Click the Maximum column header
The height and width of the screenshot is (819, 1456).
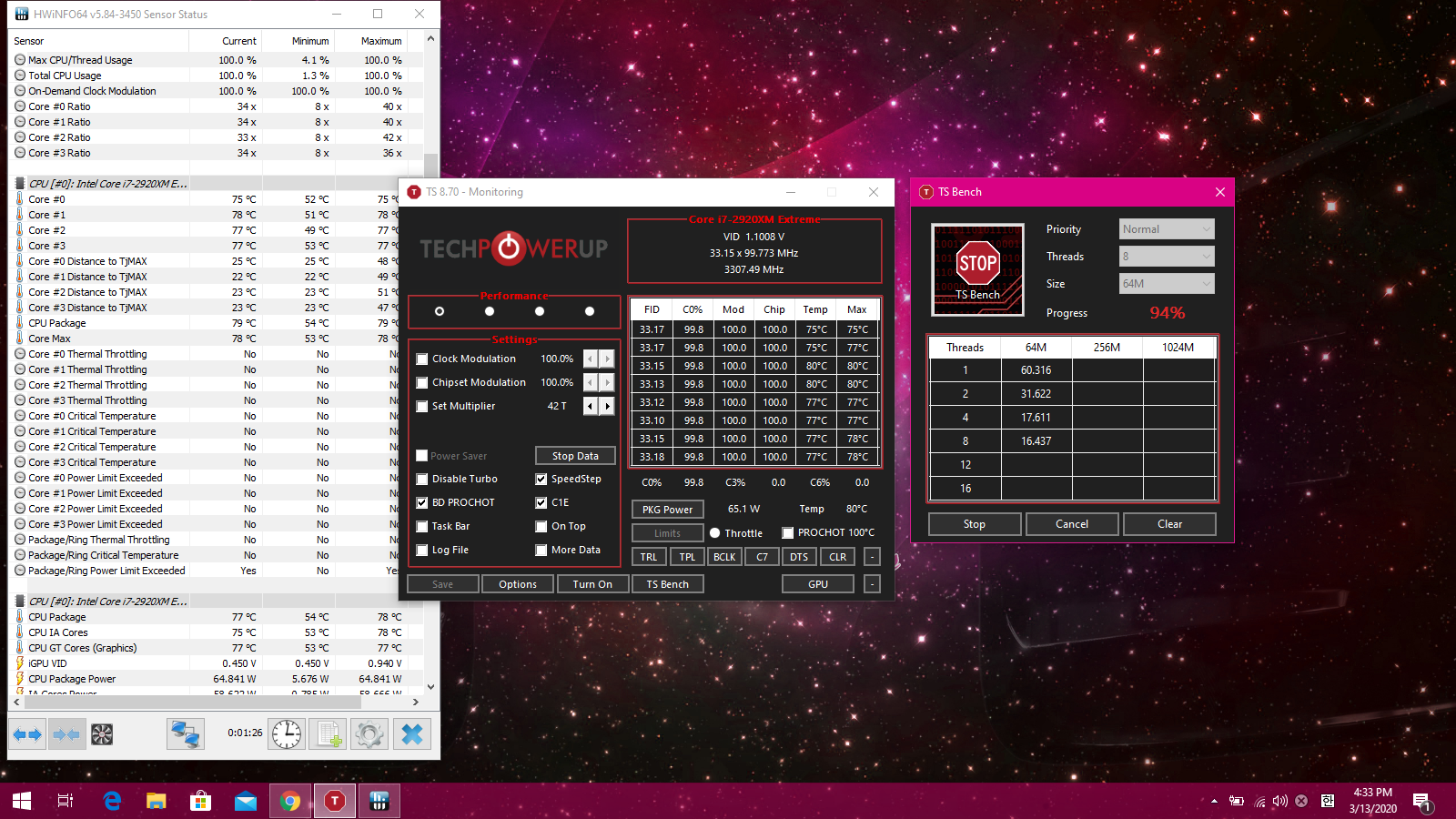coord(380,41)
